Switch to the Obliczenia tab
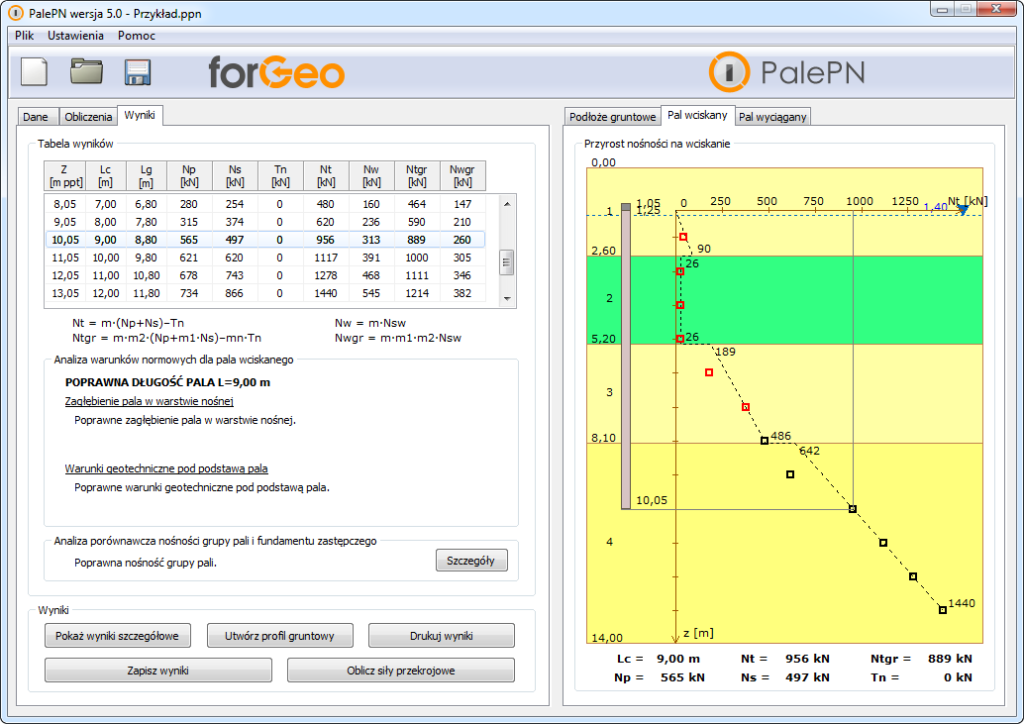1024x724 pixels. [88, 117]
